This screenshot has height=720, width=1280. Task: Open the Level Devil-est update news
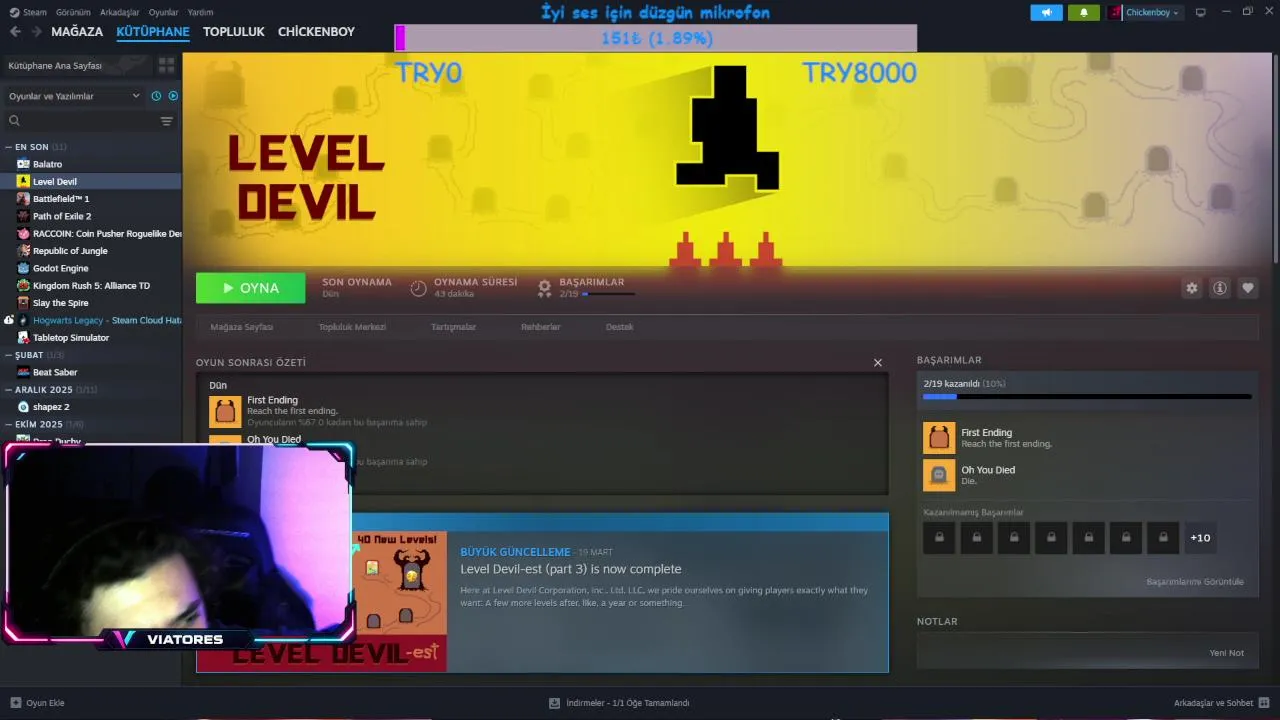(570, 569)
